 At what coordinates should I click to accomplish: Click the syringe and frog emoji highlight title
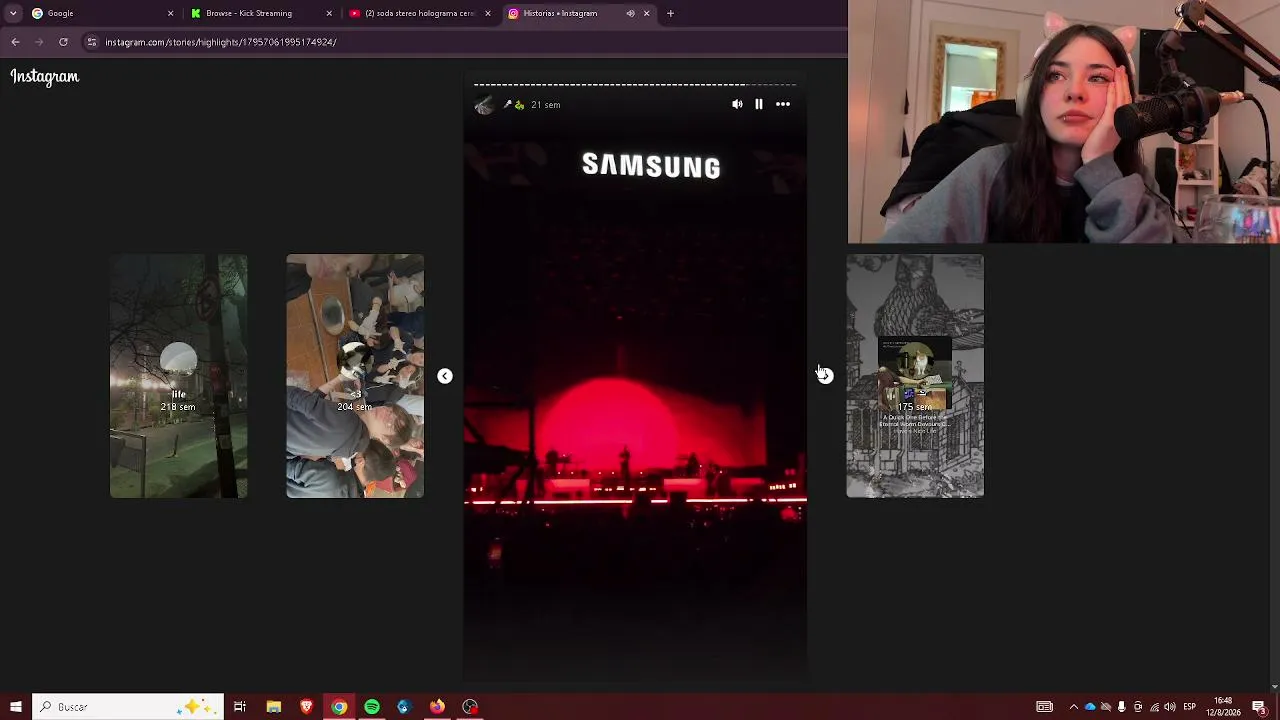(x=514, y=105)
